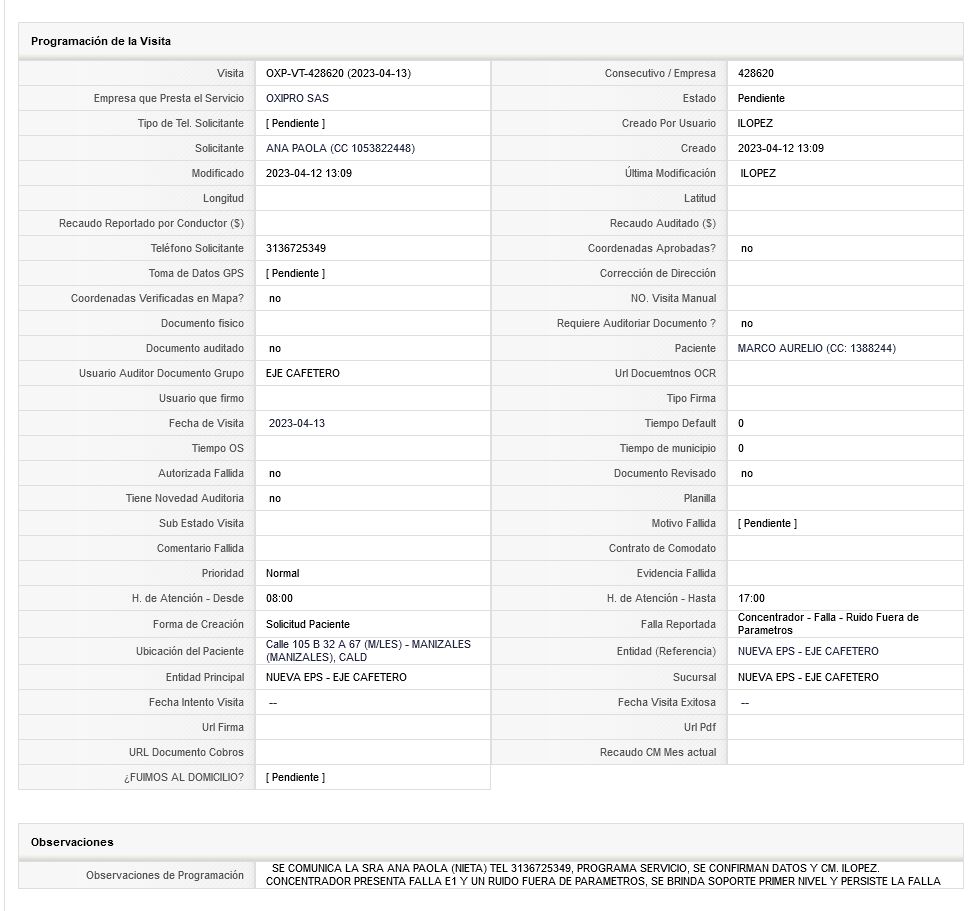
Task: Select the Programación de la Visita header
Action: click(101, 42)
